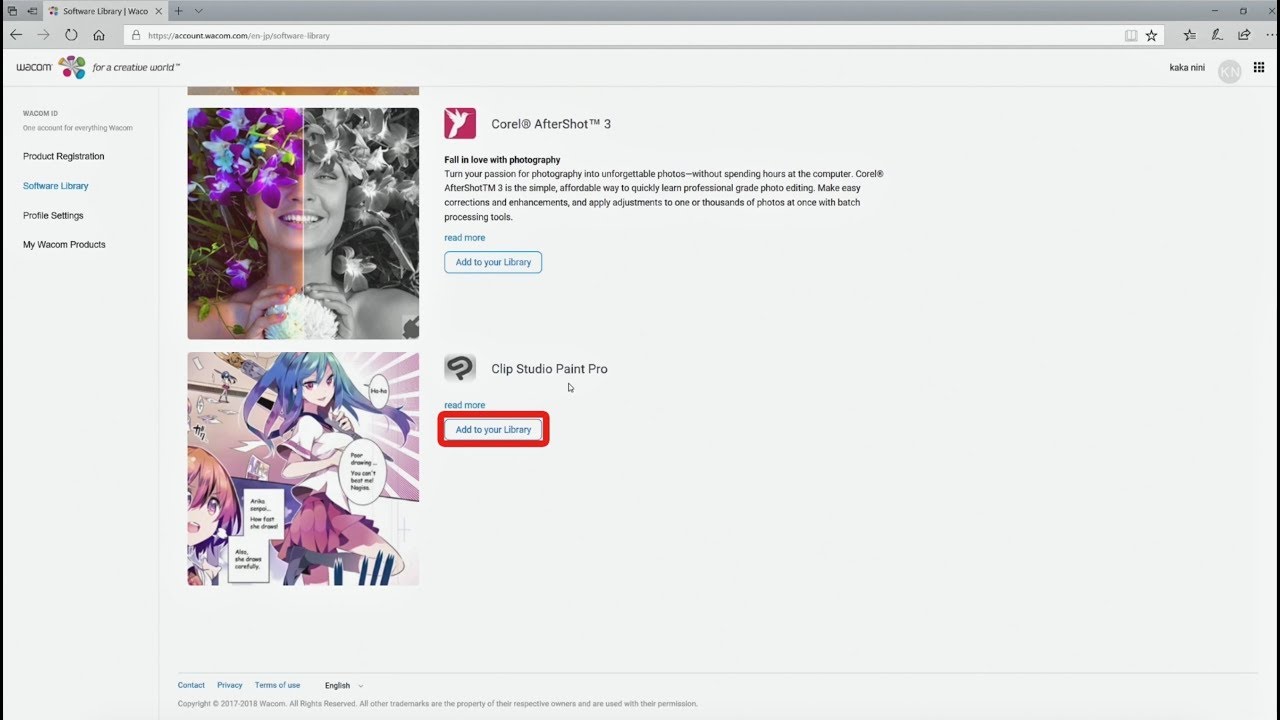Click the 'for a creative world' tagline
Viewport: 1280px width, 720px height.
(136, 67)
